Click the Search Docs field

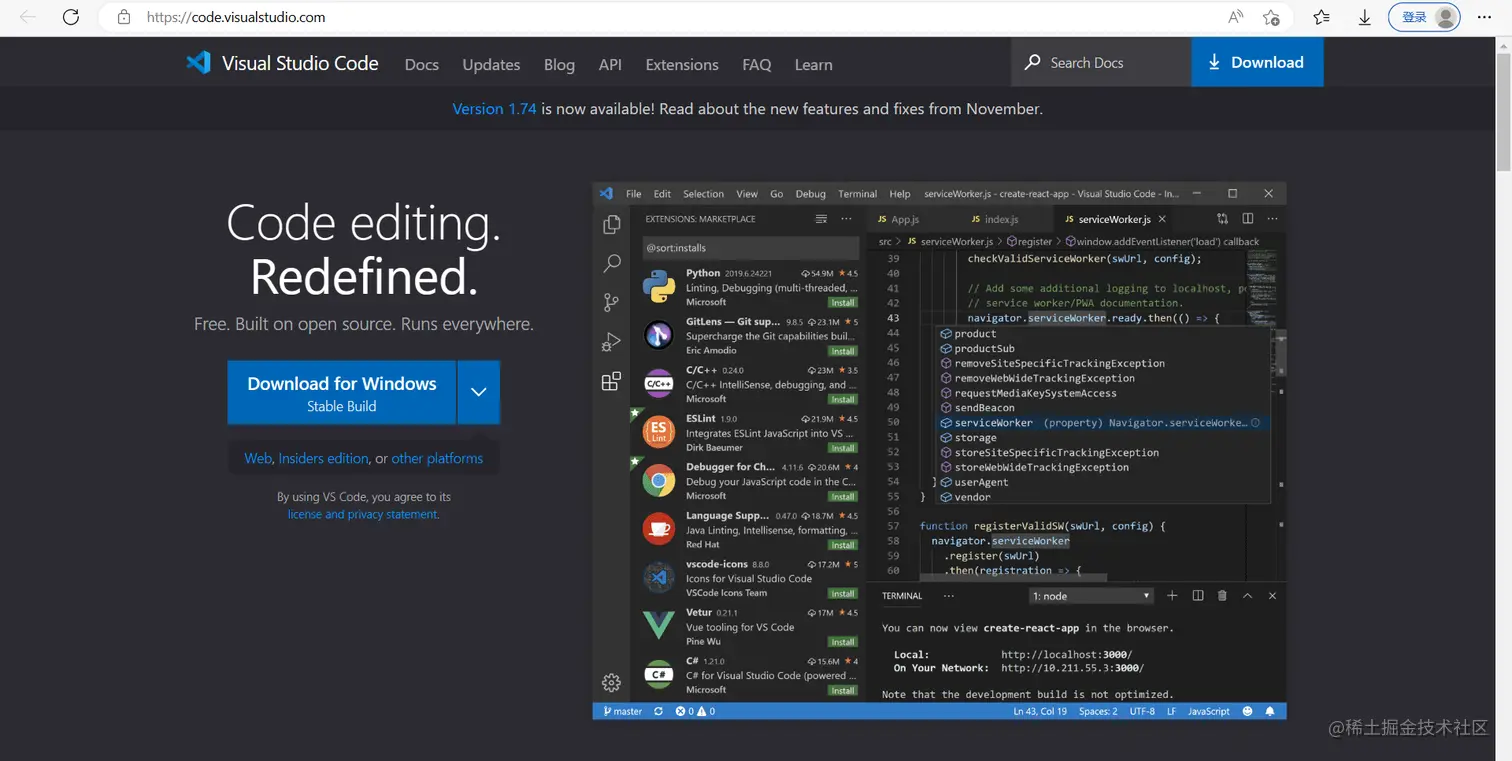click(x=1101, y=62)
